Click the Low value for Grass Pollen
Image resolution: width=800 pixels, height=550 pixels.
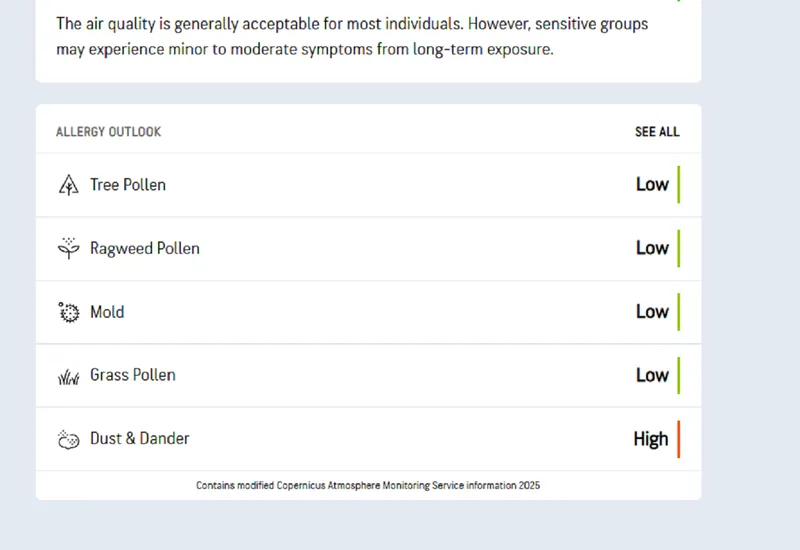(x=652, y=375)
